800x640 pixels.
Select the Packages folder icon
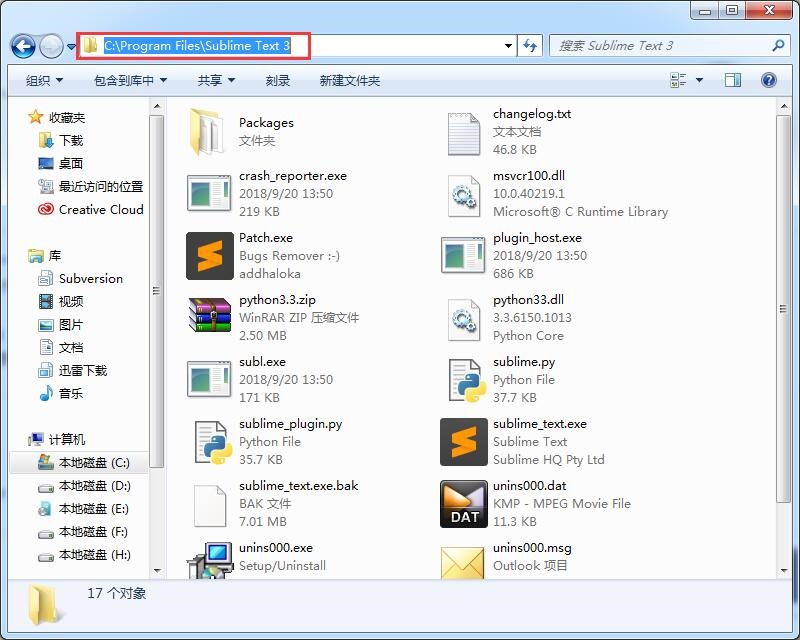[x=207, y=132]
